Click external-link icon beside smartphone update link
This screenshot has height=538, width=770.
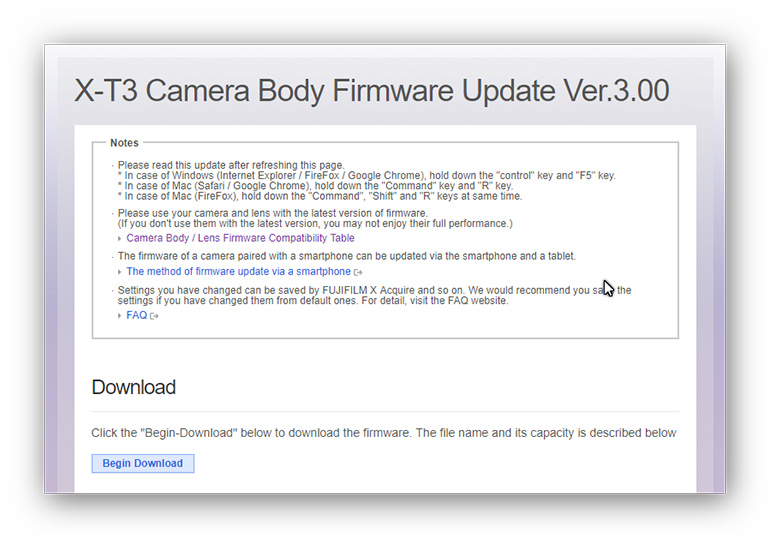pyautogui.click(x=358, y=272)
